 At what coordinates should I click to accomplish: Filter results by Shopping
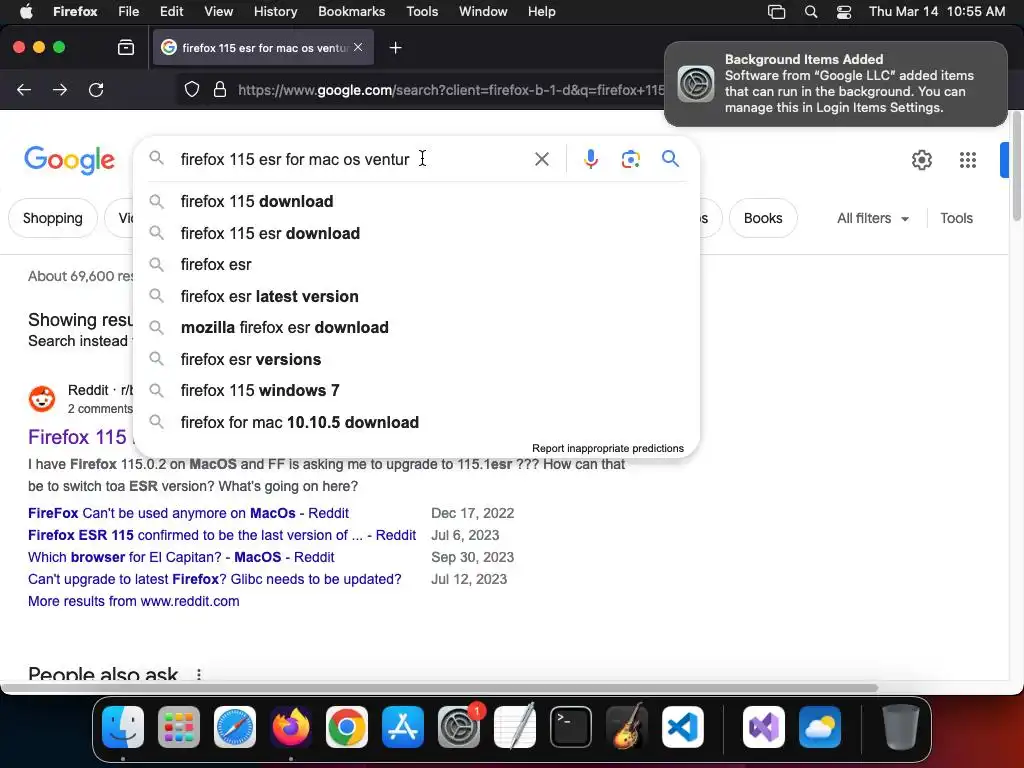coord(52,218)
